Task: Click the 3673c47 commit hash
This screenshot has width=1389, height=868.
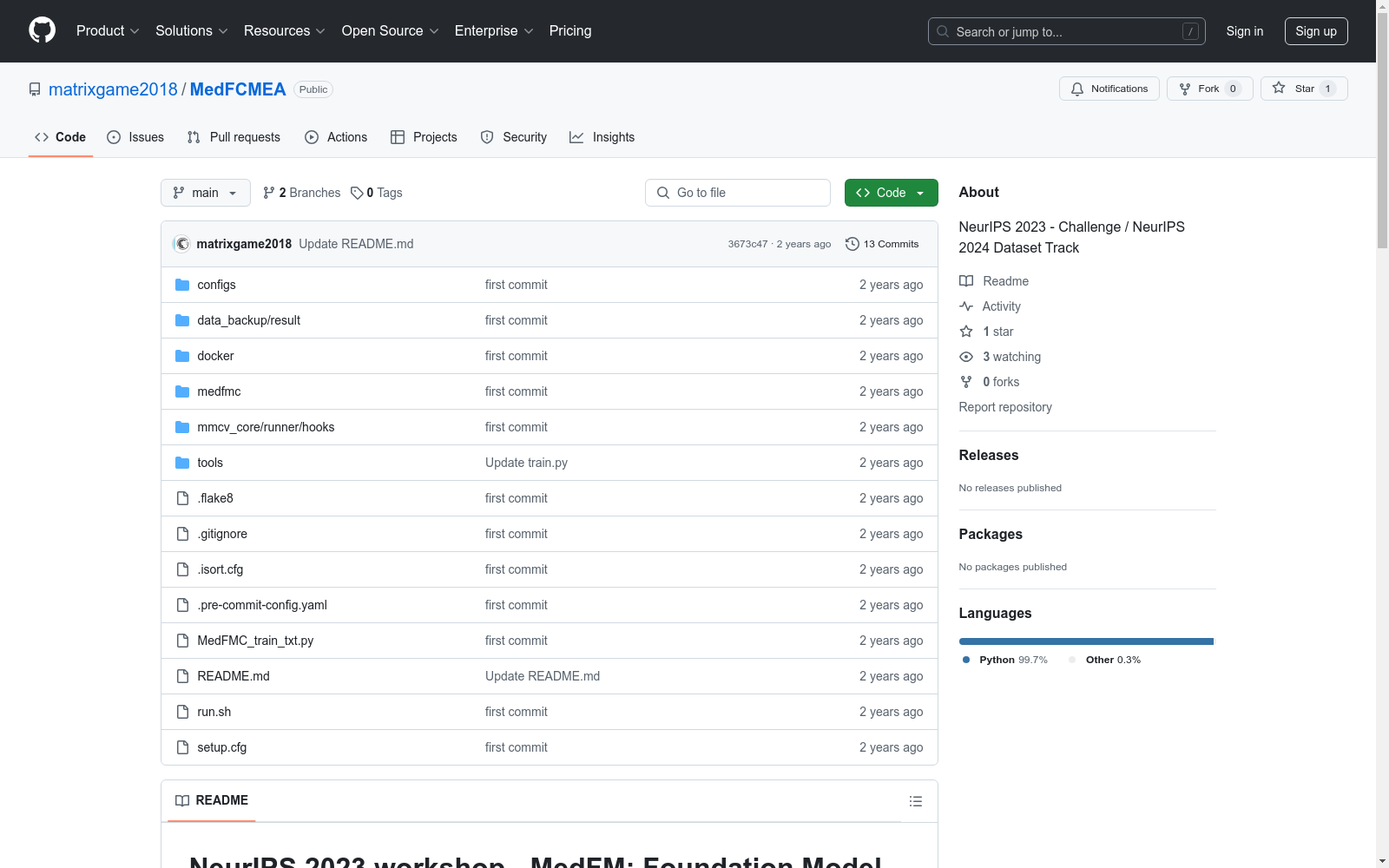Action: [x=747, y=244]
